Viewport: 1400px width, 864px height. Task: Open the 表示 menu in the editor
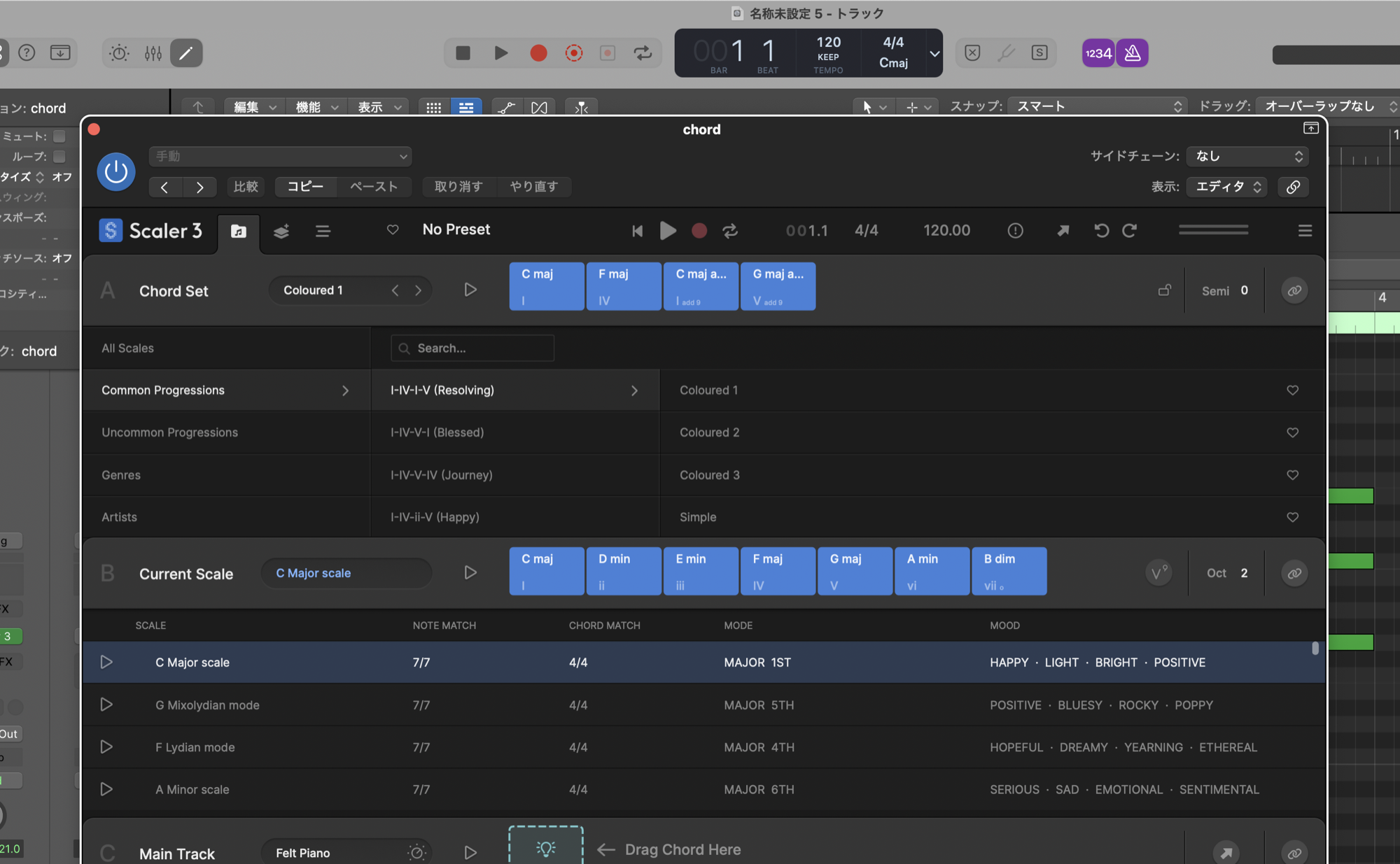[x=379, y=107]
